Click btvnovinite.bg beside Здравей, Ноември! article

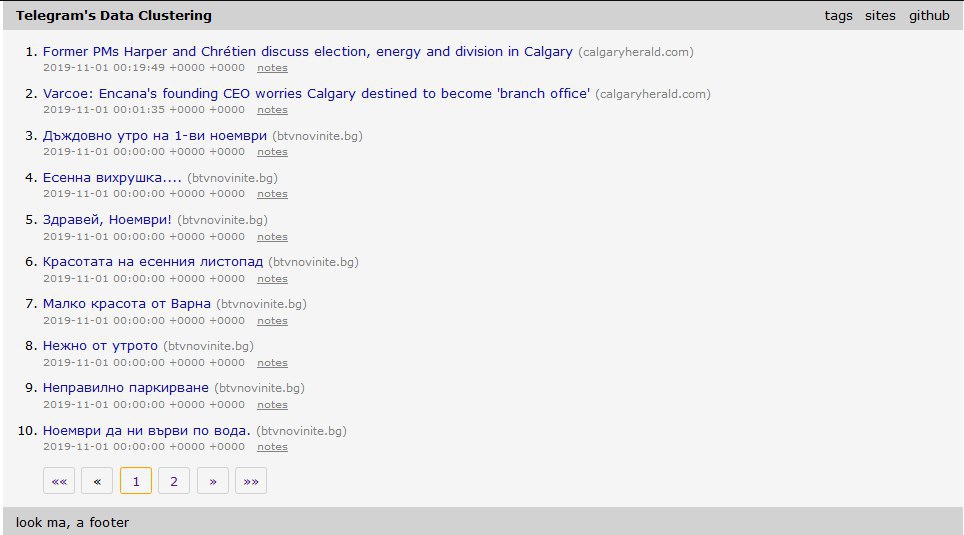[223, 220]
